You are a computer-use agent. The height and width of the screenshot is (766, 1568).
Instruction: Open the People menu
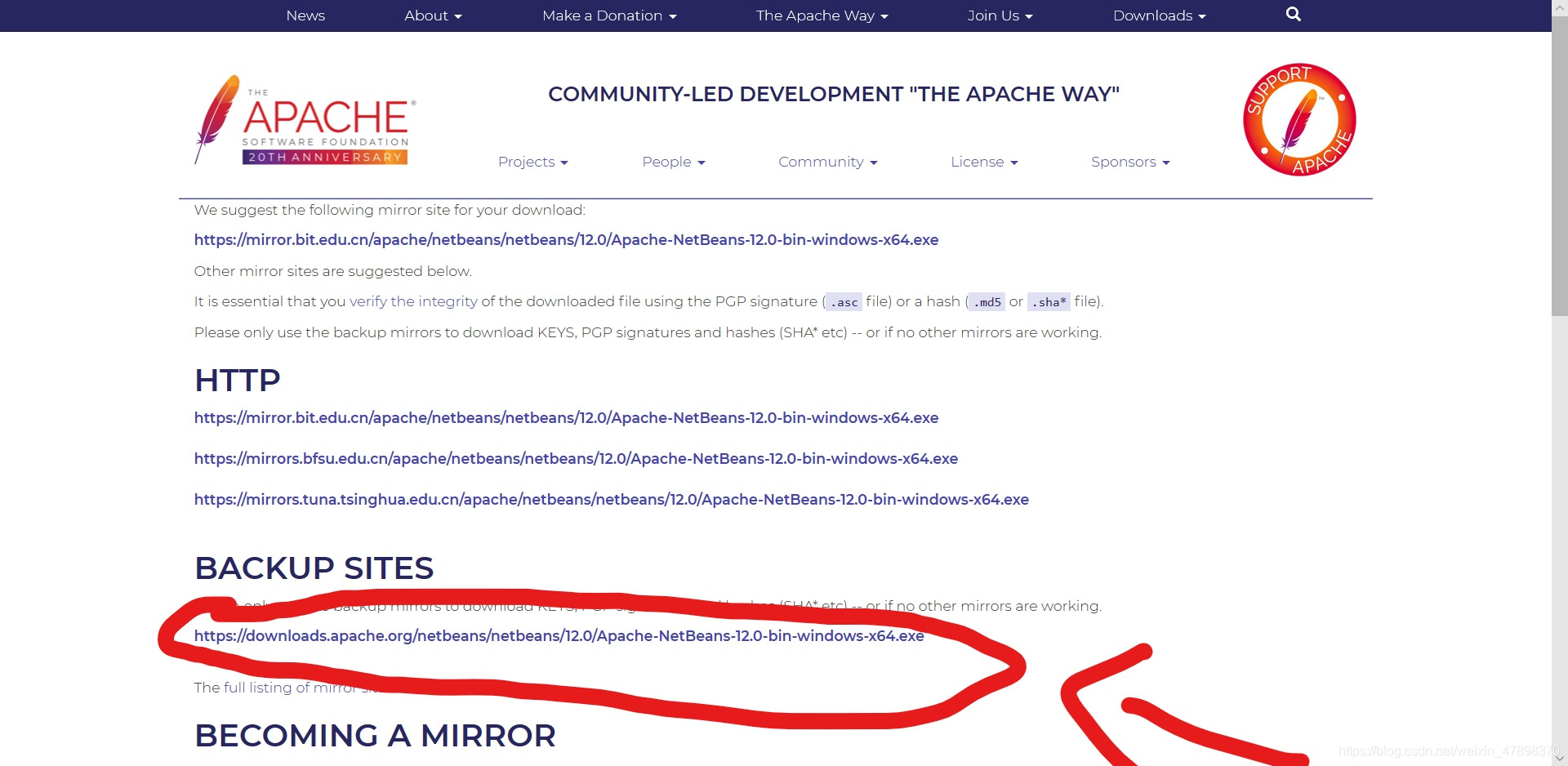(673, 162)
